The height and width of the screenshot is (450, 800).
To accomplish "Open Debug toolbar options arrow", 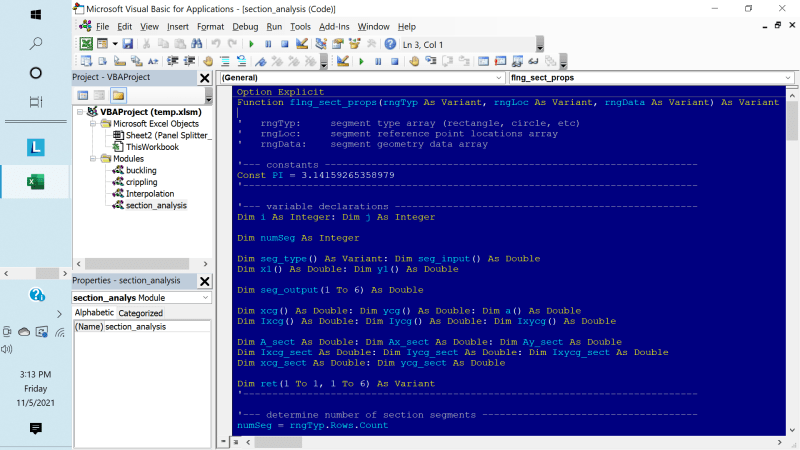I will click(x=563, y=62).
